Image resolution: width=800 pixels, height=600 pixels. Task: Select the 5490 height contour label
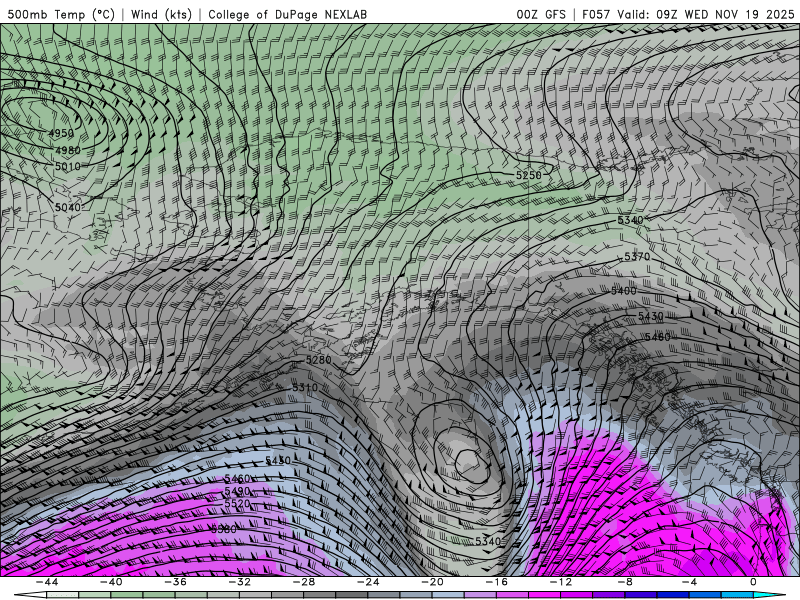[x=238, y=491]
